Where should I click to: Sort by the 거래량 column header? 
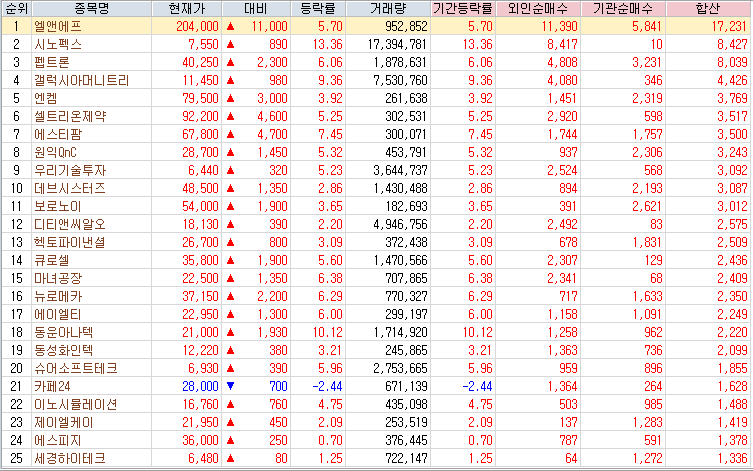coord(388,8)
